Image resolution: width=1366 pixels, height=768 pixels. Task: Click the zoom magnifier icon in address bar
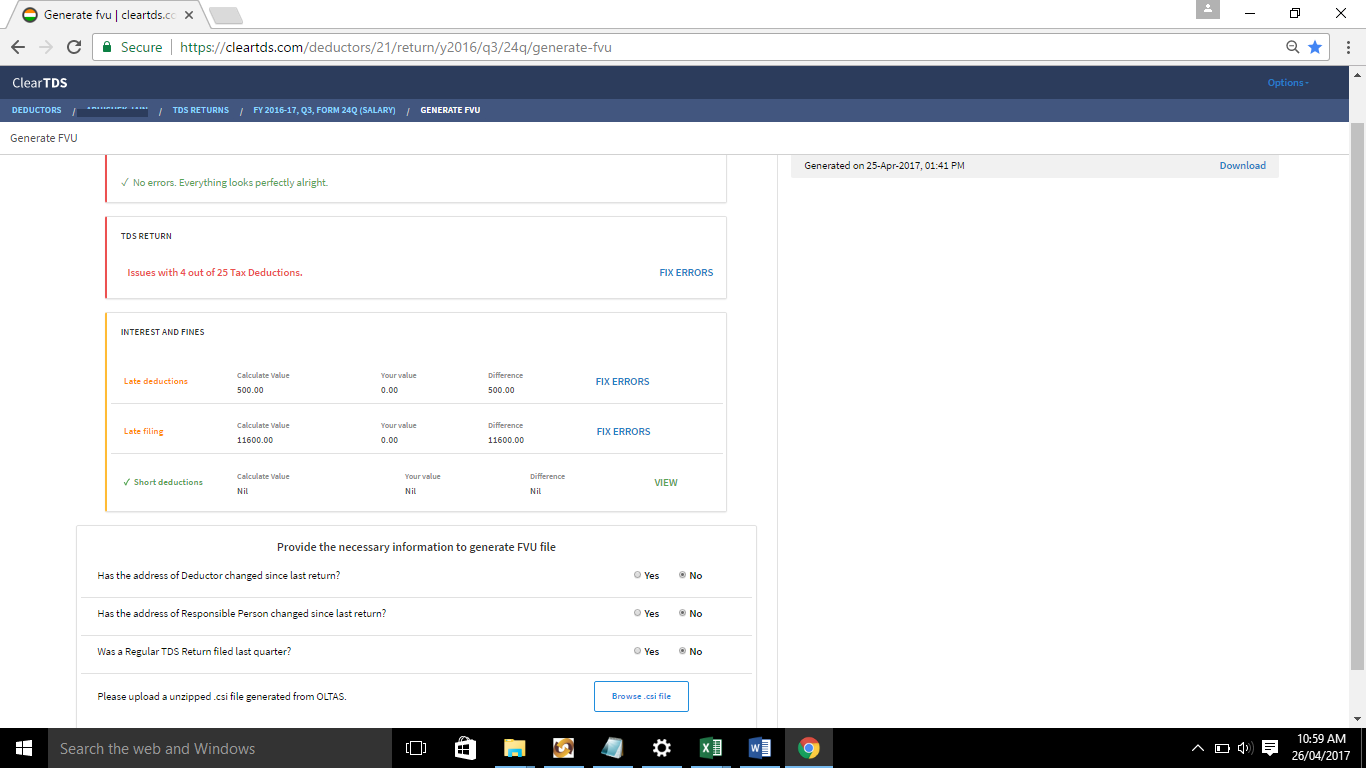1293,47
